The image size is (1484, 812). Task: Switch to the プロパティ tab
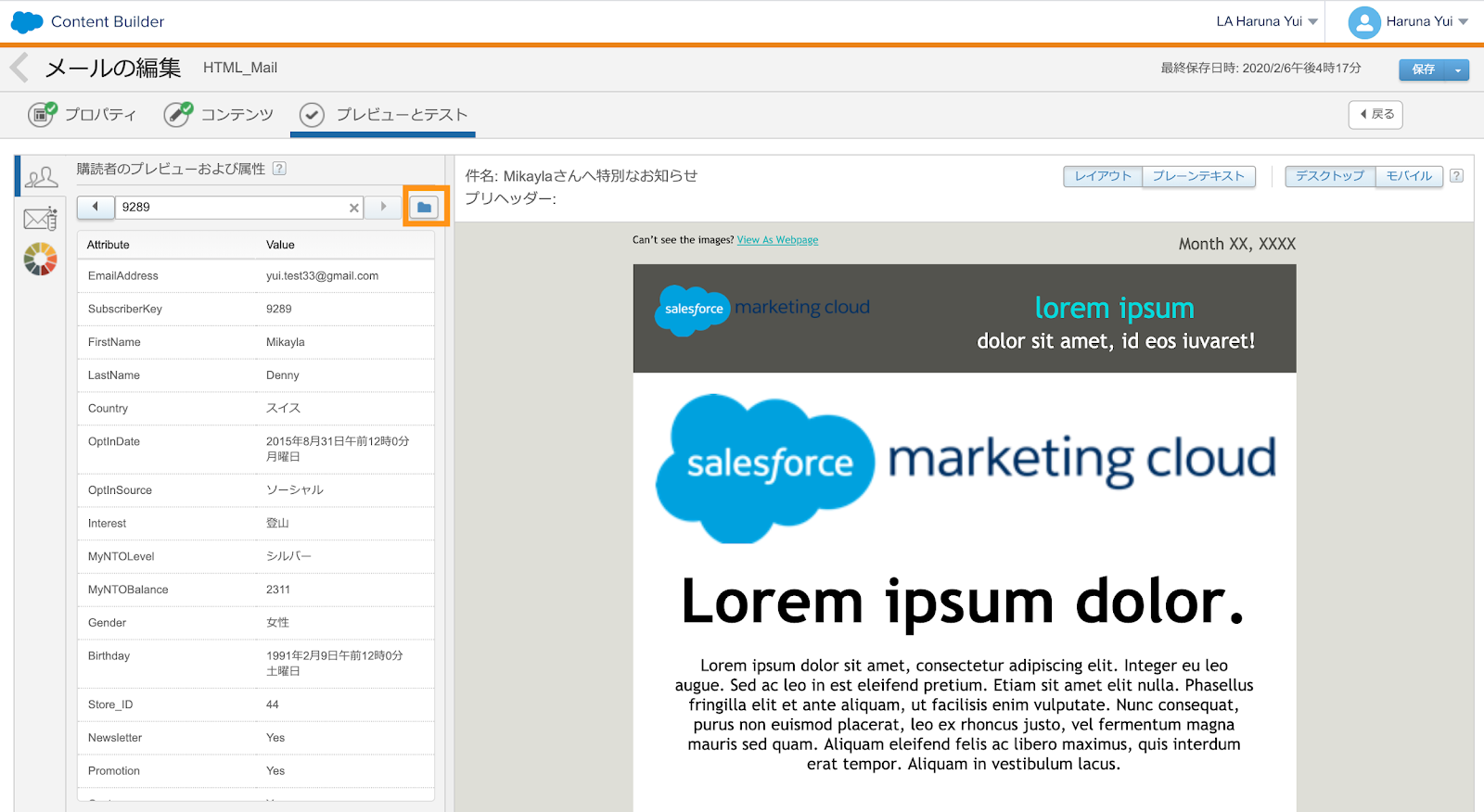pyautogui.click(x=83, y=114)
